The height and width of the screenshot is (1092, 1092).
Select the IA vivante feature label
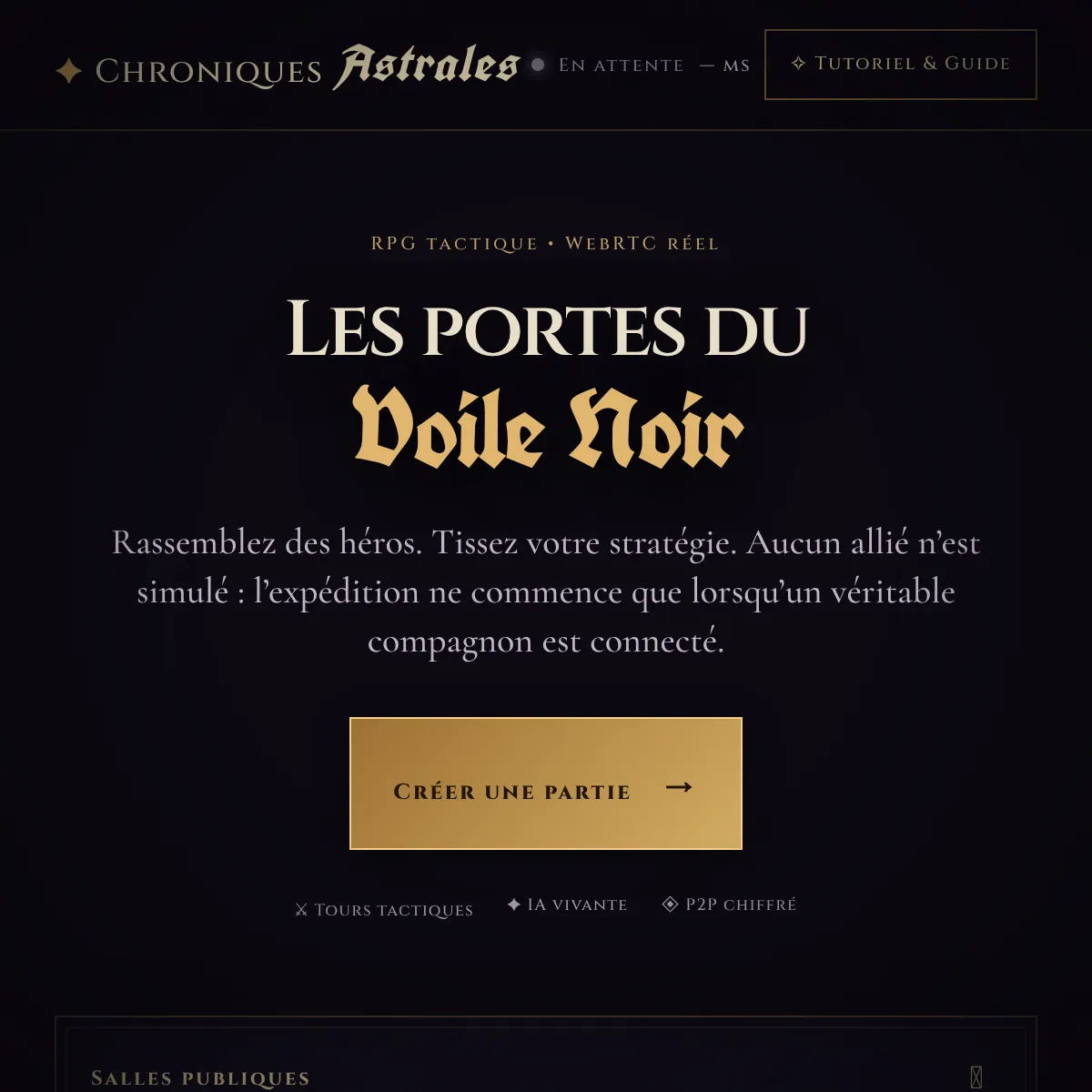577,905
